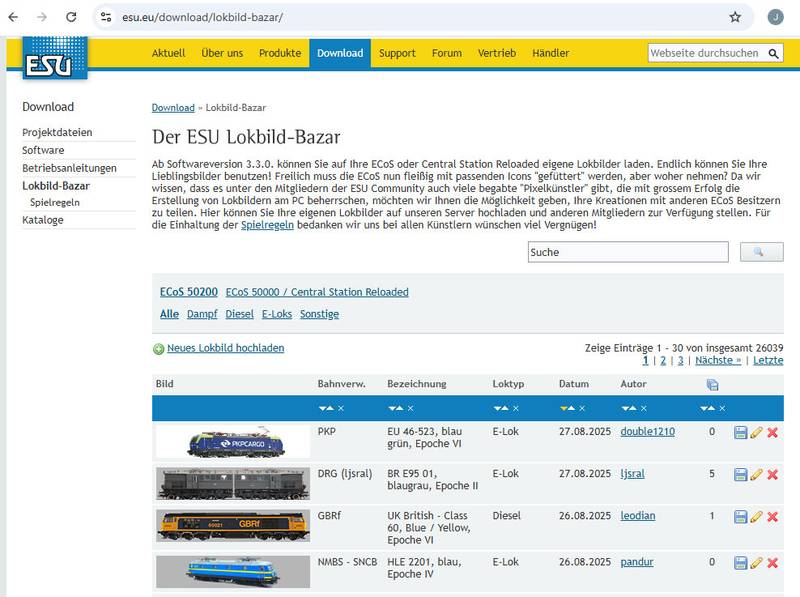800x597 pixels.
Task: Jump to the Letzte page
Action: (768, 360)
